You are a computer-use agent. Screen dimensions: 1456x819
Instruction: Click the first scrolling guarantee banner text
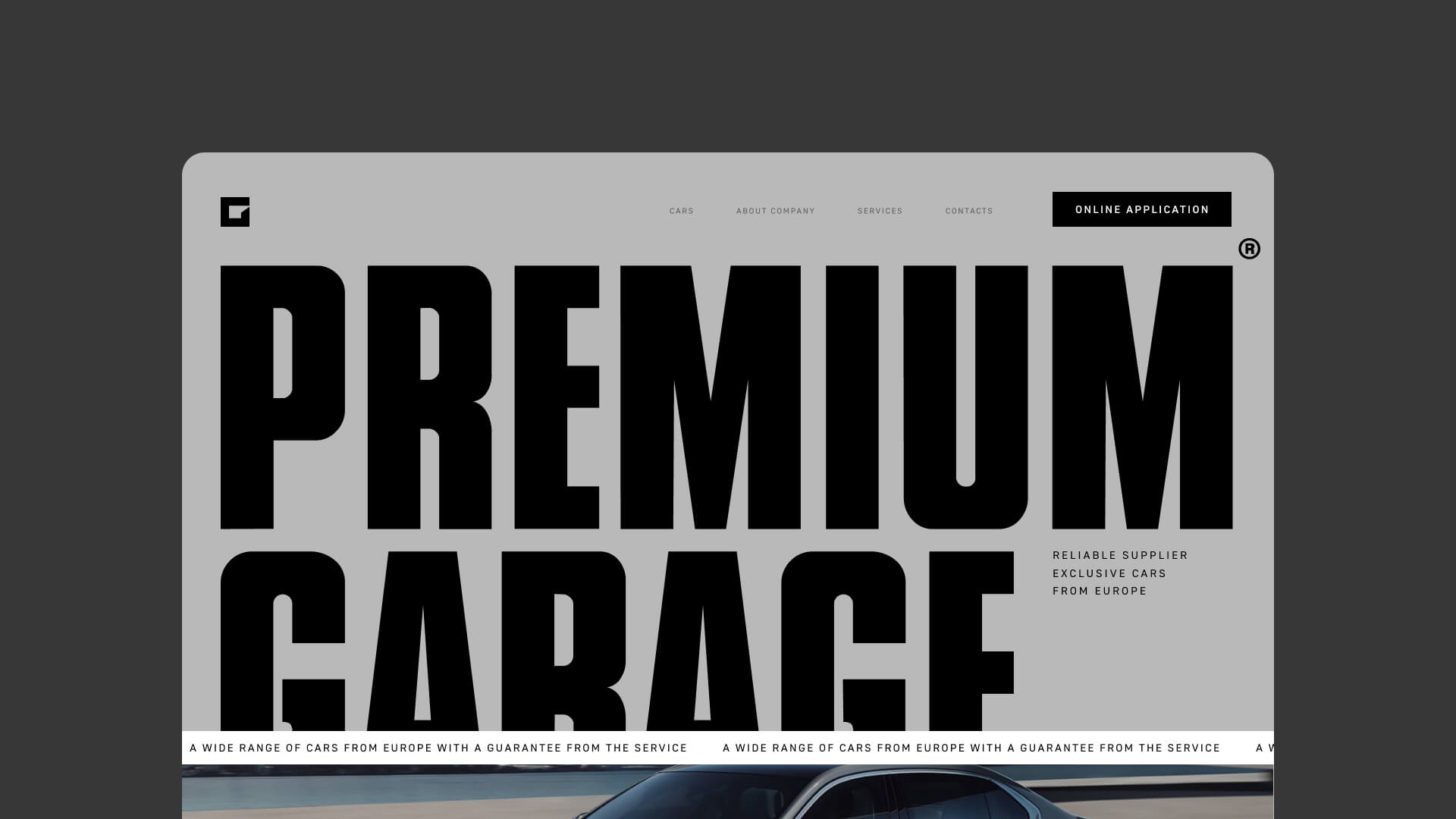(438, 748)
